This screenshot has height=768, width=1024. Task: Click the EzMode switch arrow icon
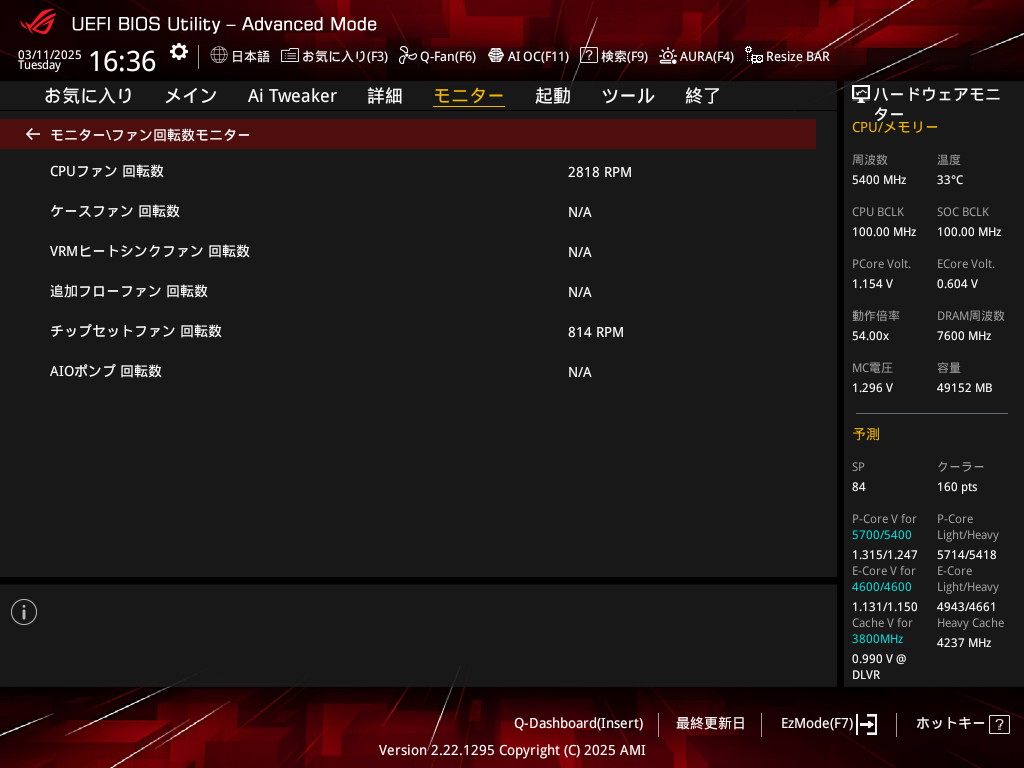867,724
